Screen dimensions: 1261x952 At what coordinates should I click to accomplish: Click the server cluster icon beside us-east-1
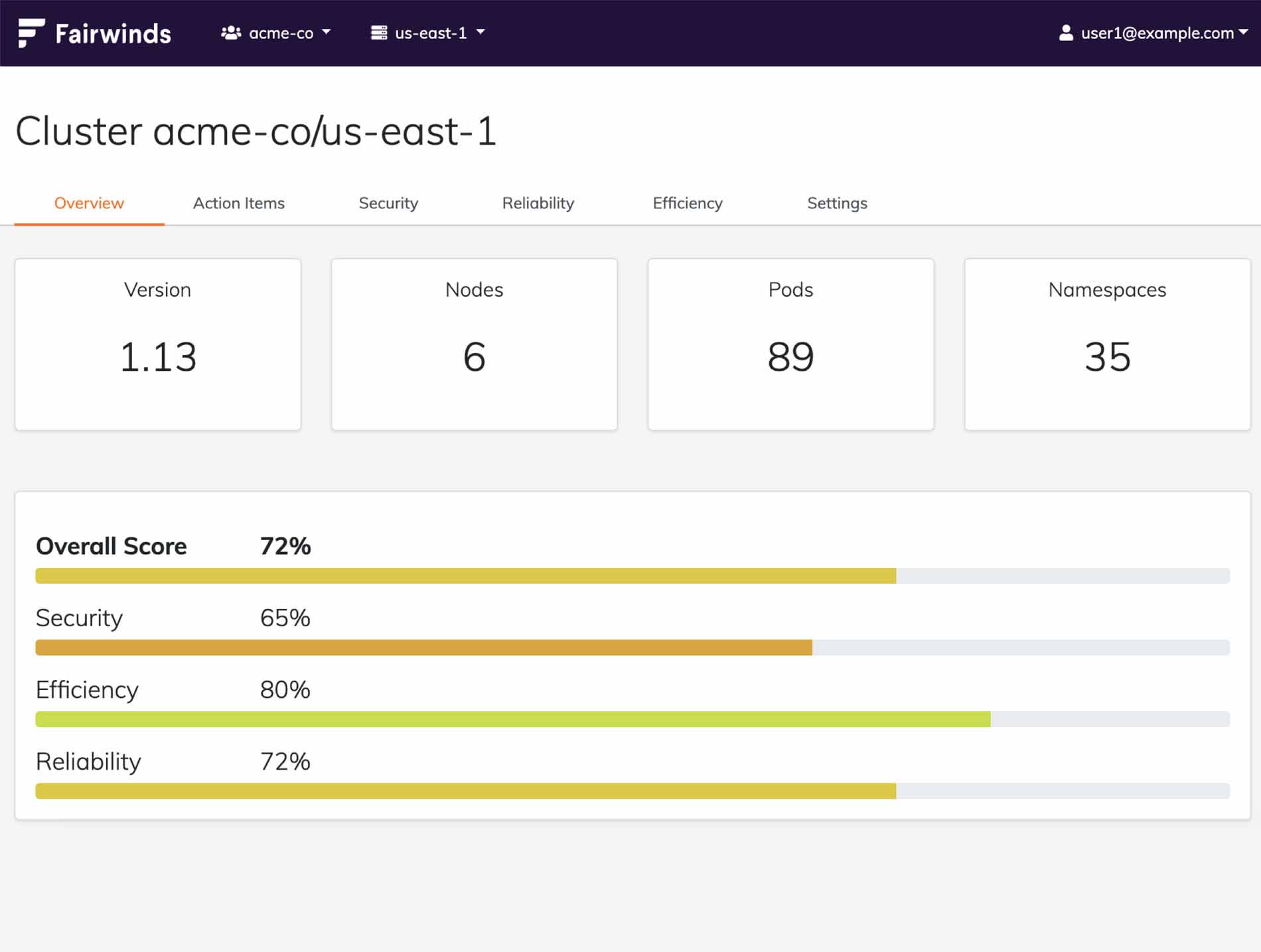point(379,33)
